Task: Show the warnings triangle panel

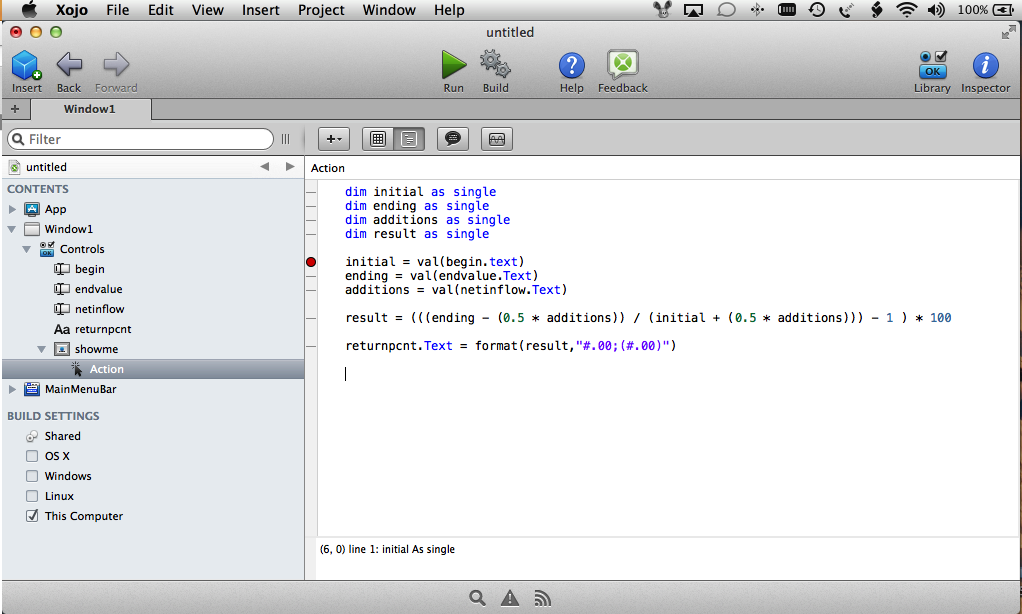Action: pos(510,598)
